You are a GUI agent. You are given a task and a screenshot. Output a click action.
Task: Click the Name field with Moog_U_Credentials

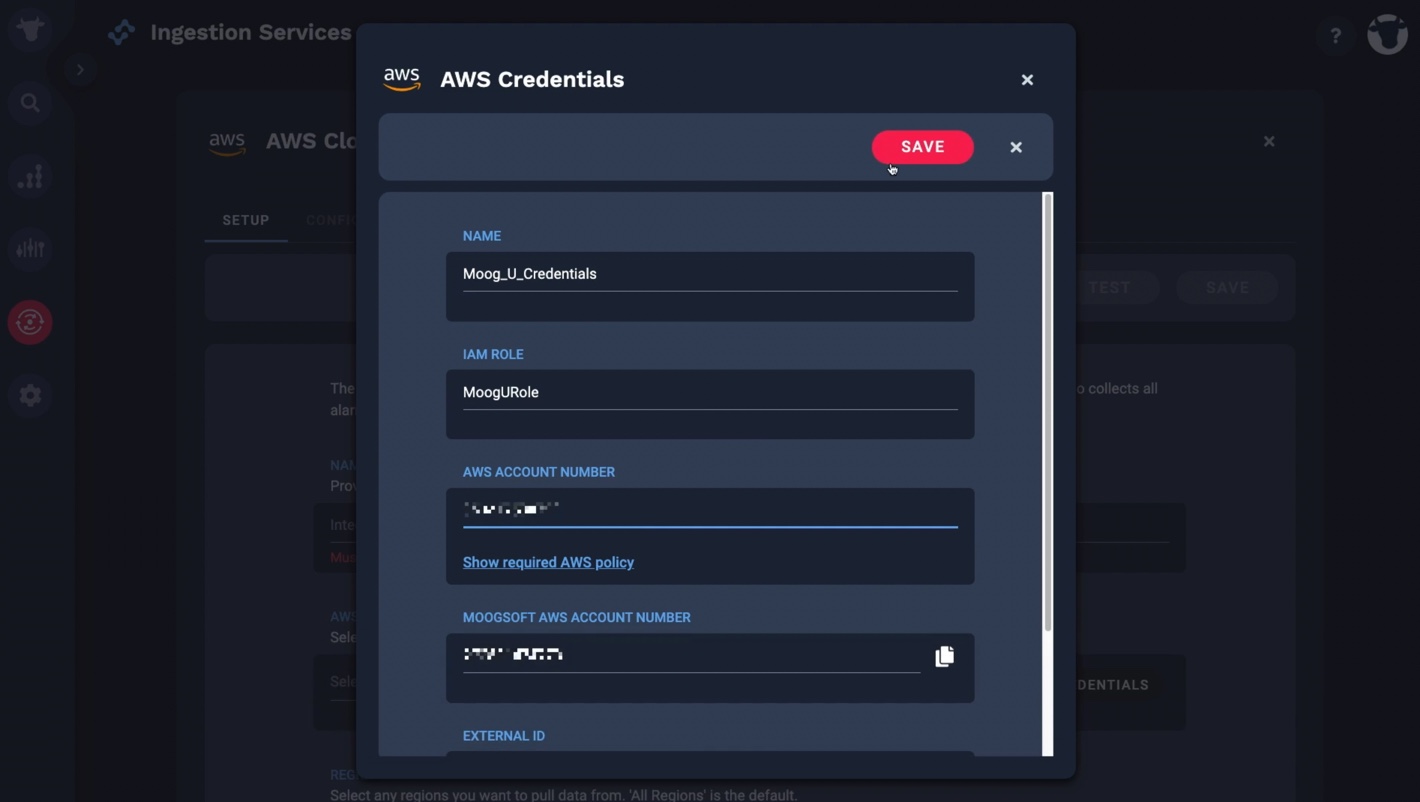pyautogui.click(x=710, y=274)
